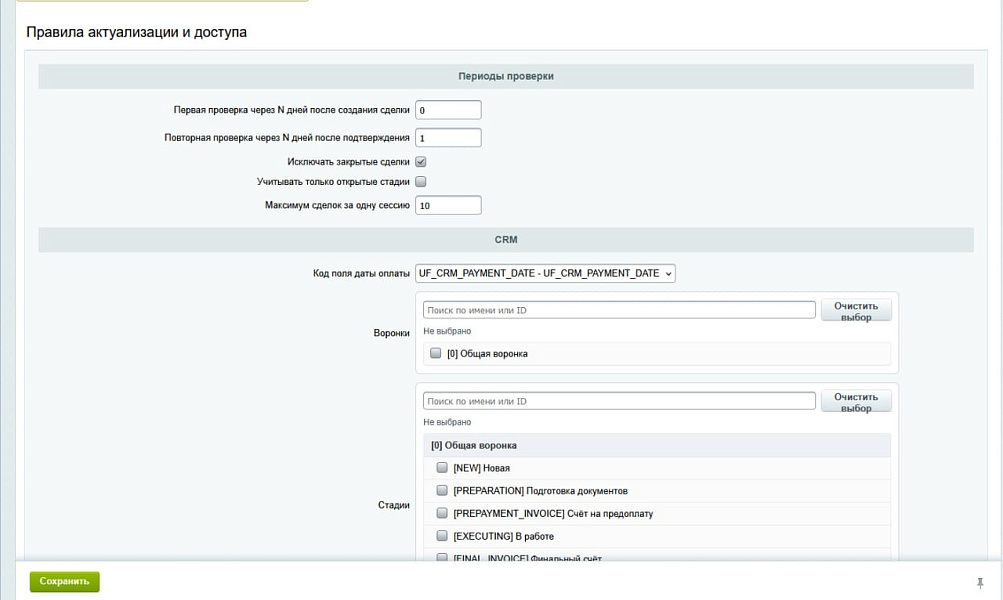The width and height of the screenshot is (1003, 600).
Task: Click the Код поля даты оплаты label
Action: (x=361, y=273)
